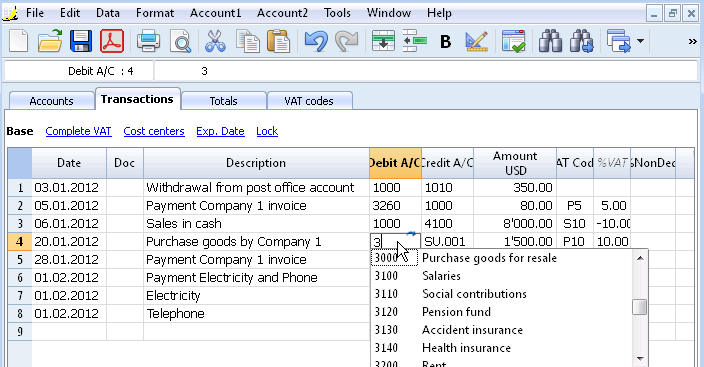
Task: Open the Help menu
Action: pyautogui.click(x=439, y=13)
